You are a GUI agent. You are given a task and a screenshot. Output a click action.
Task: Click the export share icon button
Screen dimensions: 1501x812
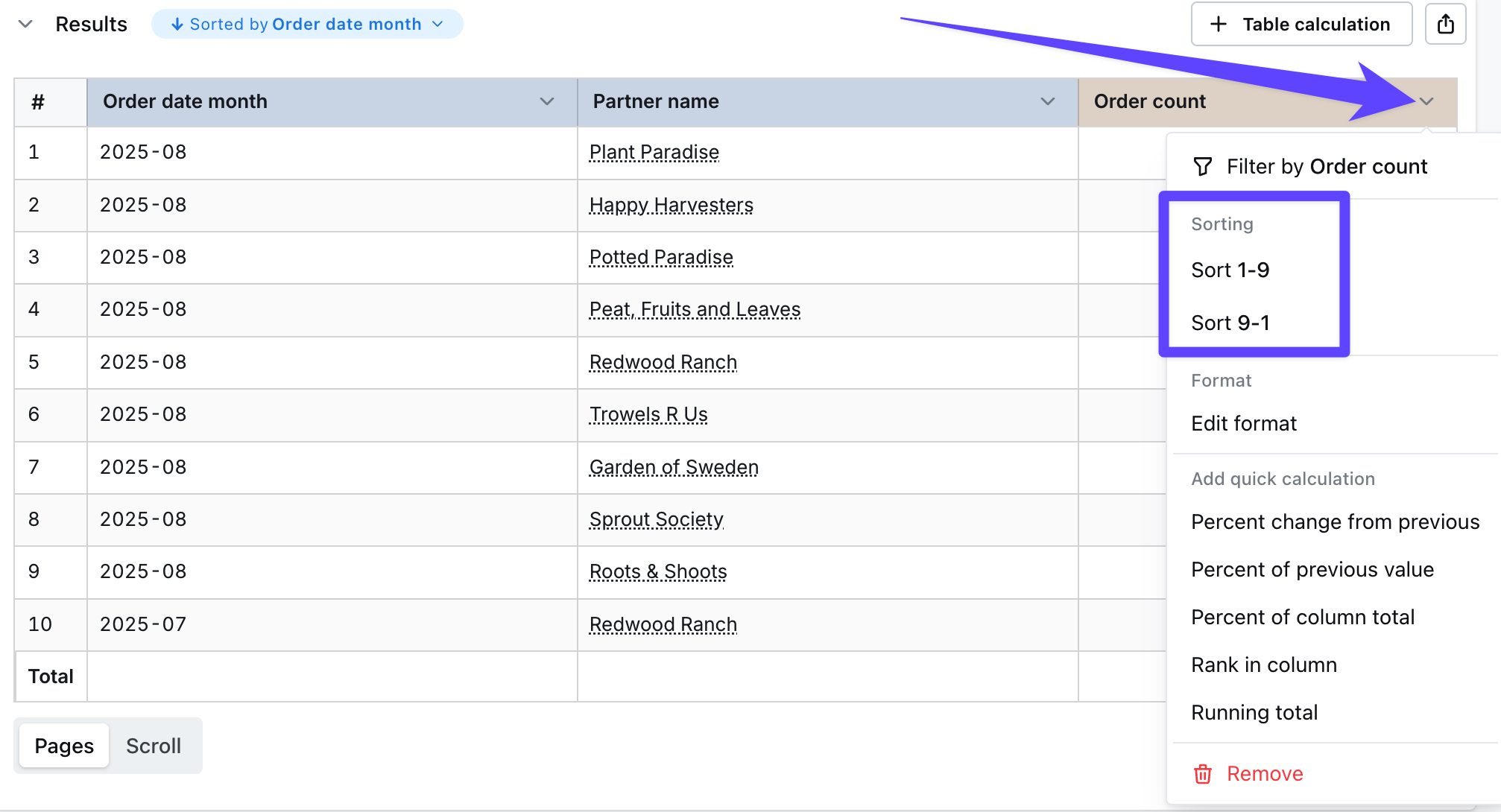[1445, 24]
